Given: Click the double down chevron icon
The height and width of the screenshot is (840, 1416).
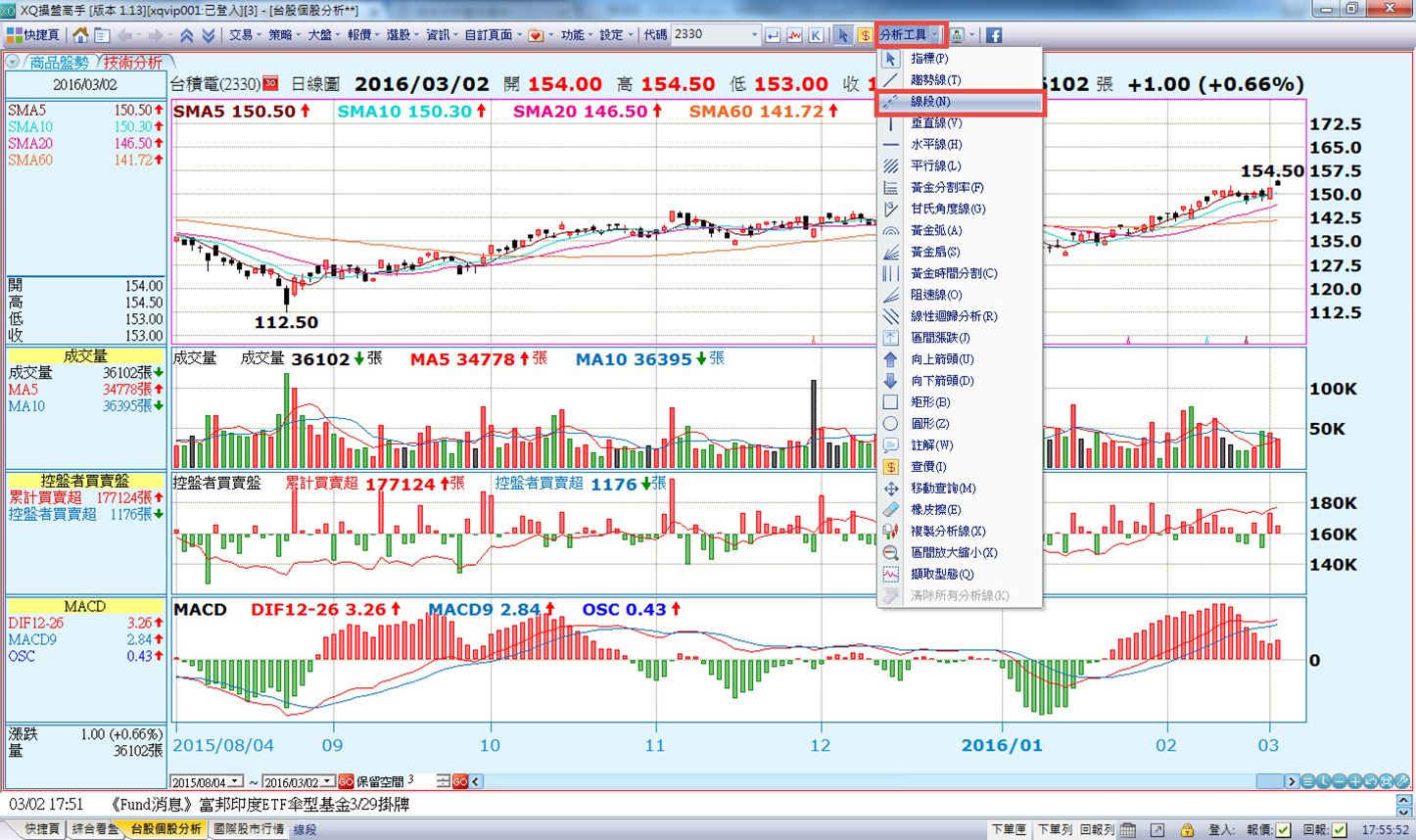Looking at the screenshot, I should pyautogui.click(x=208, y=35).
